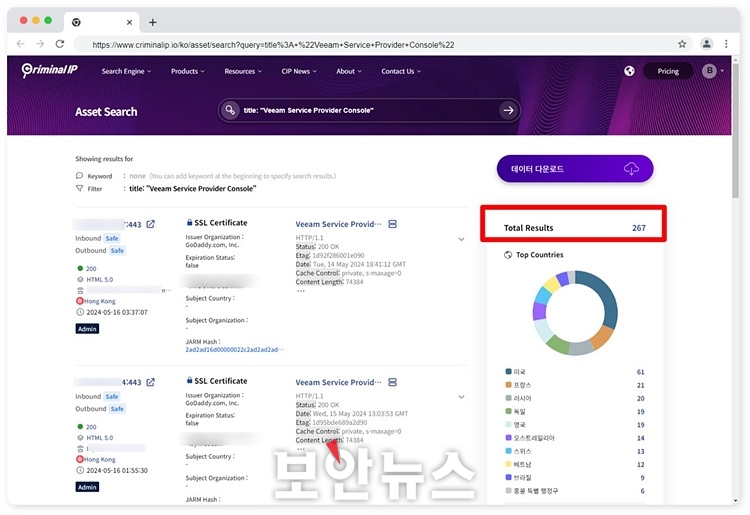Open second Veeam Service Provid… result title
Viewport: 750px width, 515px height.
(338, 382)
